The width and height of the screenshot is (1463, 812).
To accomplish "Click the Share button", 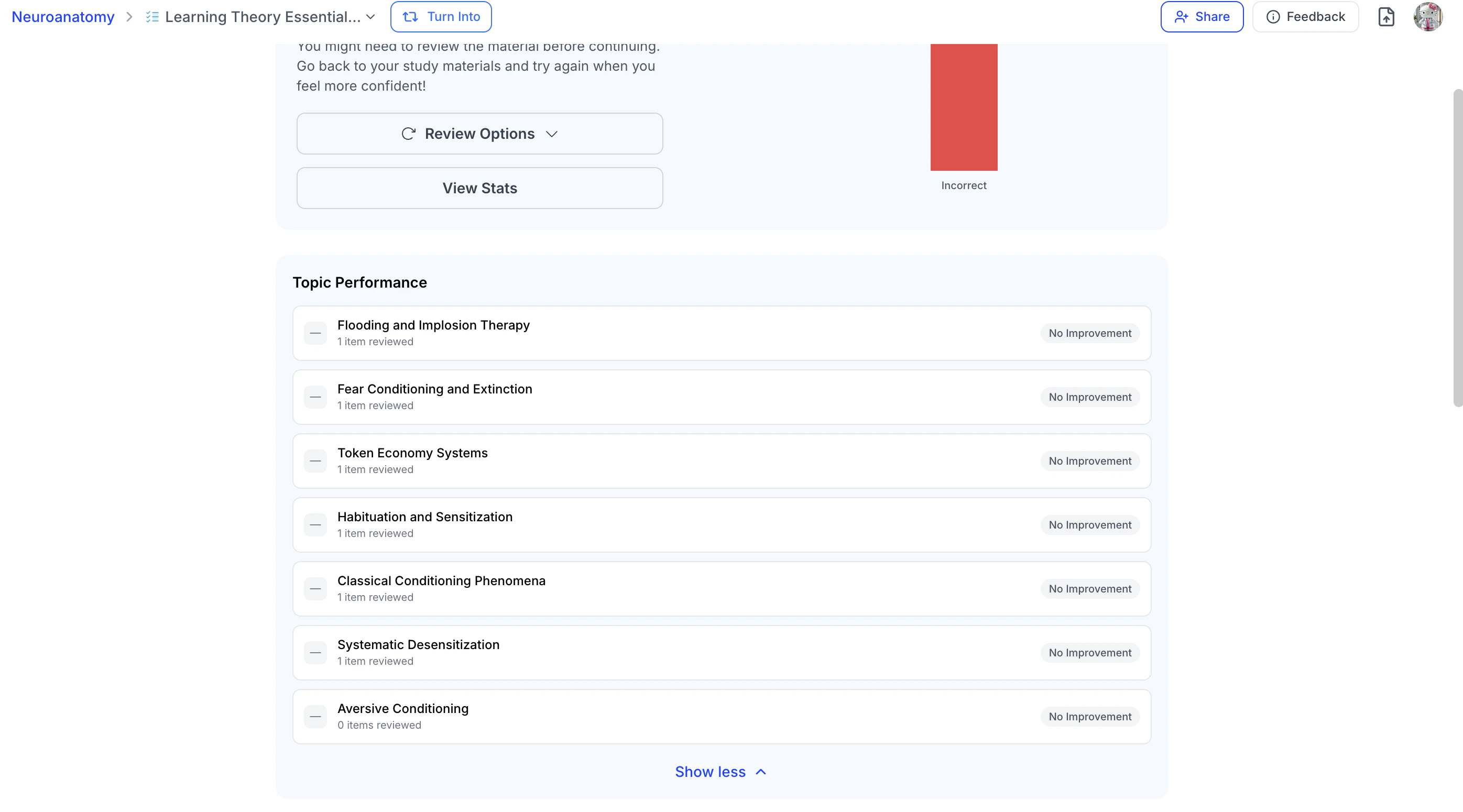I will point(1202,17).
